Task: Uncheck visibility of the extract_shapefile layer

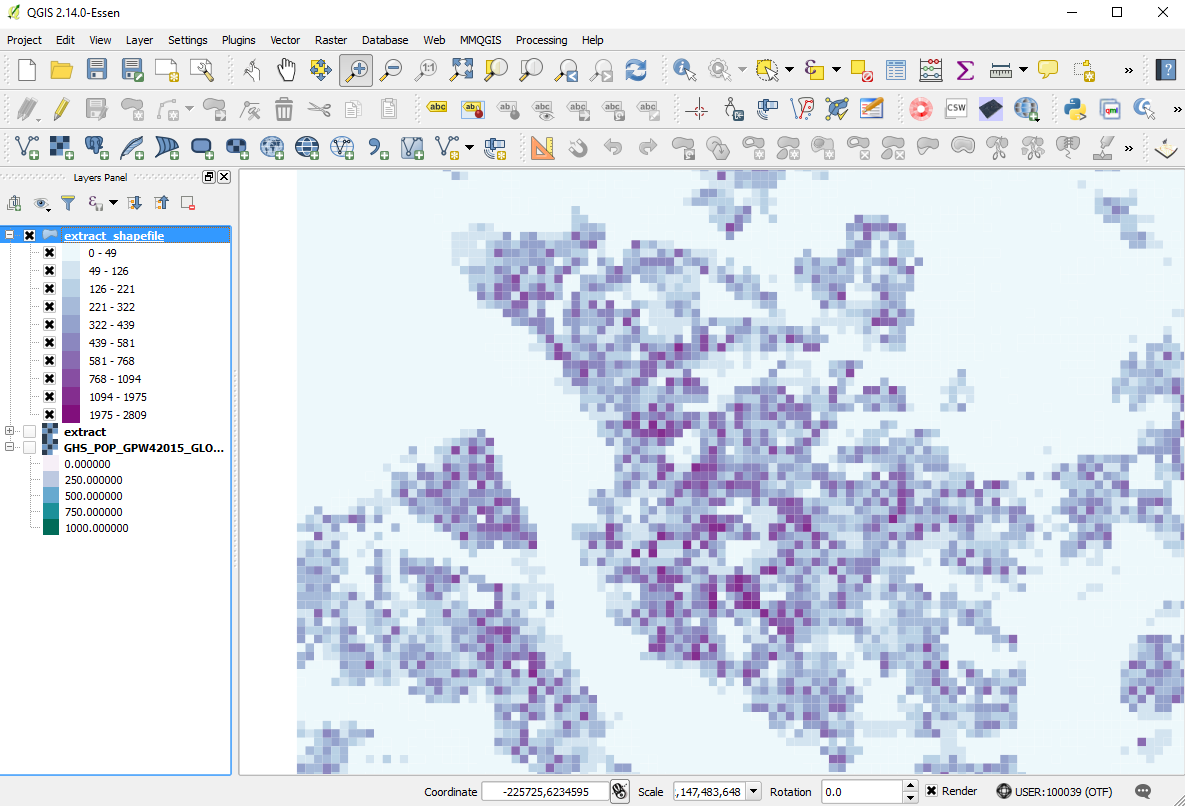Action: coord(28,235)
